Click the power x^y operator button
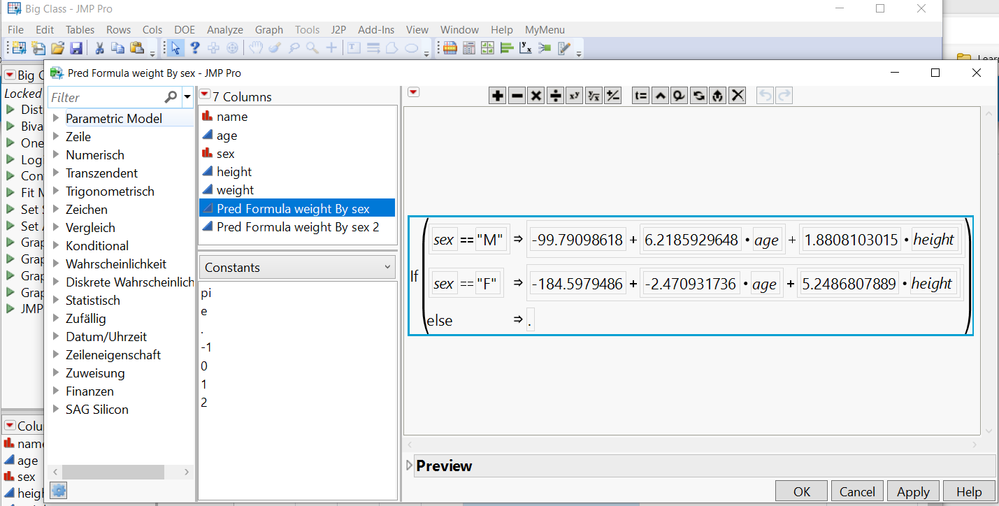 574,95
